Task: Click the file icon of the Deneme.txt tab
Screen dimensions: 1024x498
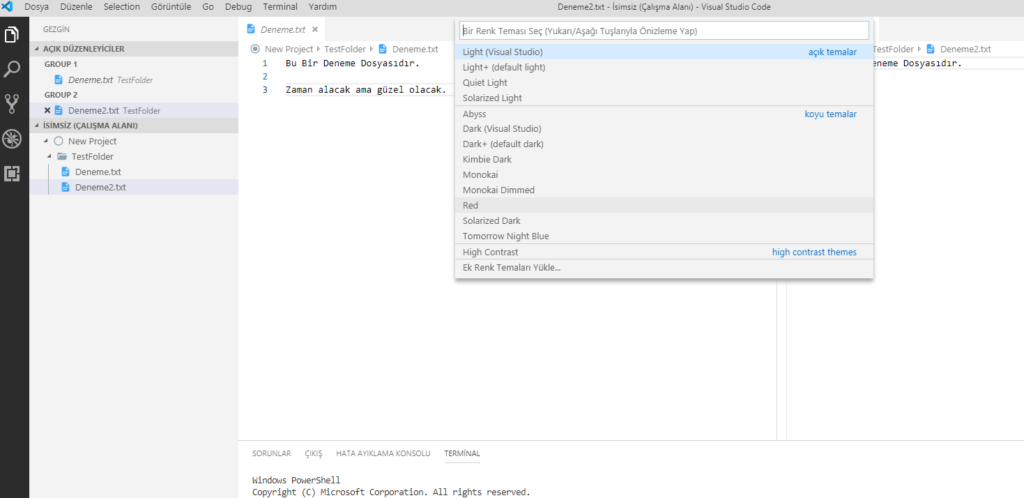Action: click(x=251, y=29)
